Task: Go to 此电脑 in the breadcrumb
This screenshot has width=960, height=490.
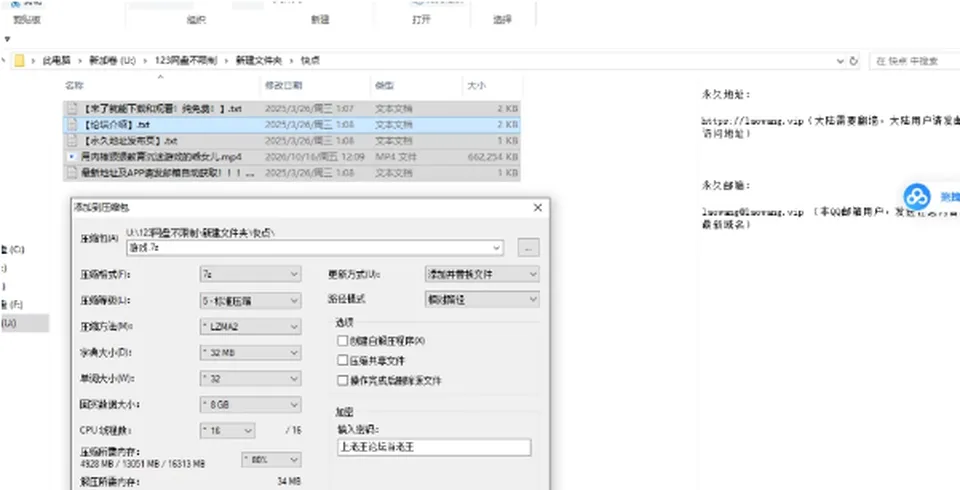Action: (56, 61)
